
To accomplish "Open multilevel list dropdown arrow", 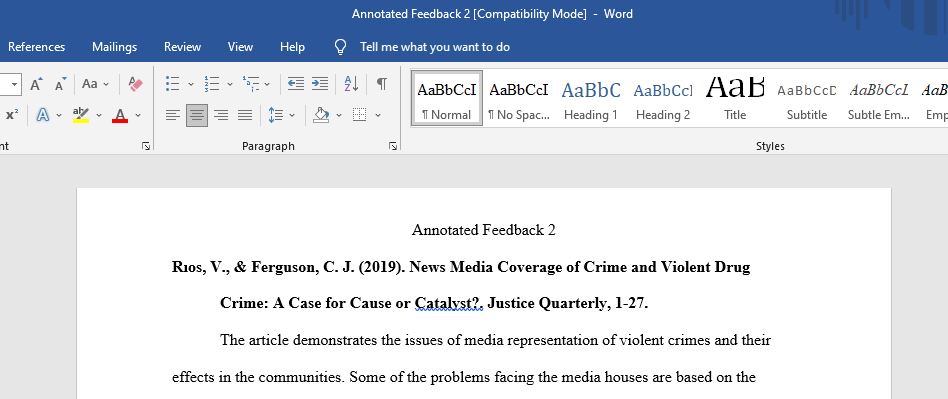I will tap(267, 84).
